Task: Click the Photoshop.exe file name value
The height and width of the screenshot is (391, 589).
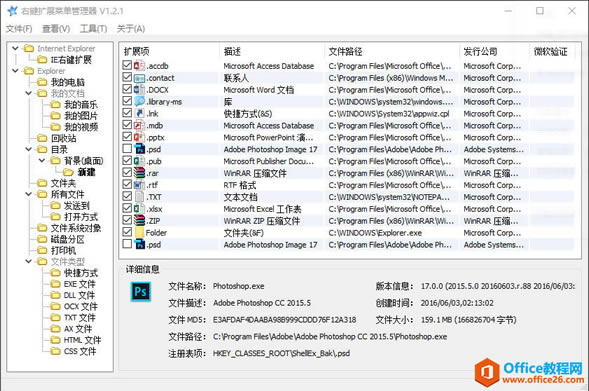Action: [238, 286]
